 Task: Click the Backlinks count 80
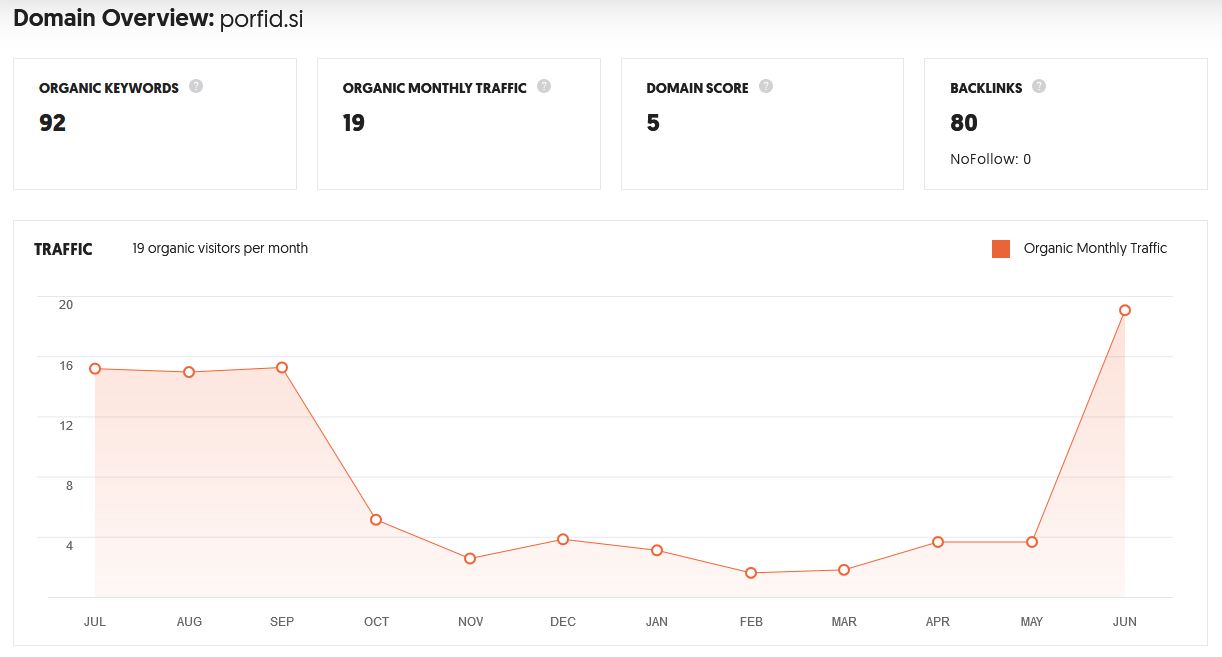coord(964,123)
